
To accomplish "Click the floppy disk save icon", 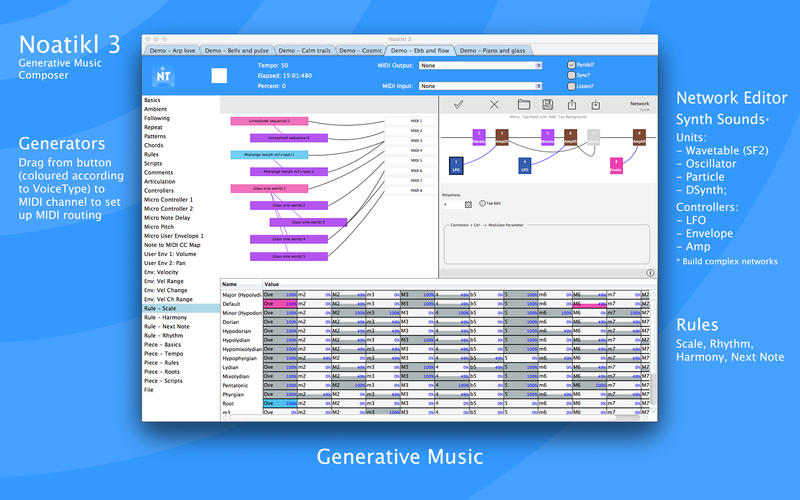I will [547, 104].
